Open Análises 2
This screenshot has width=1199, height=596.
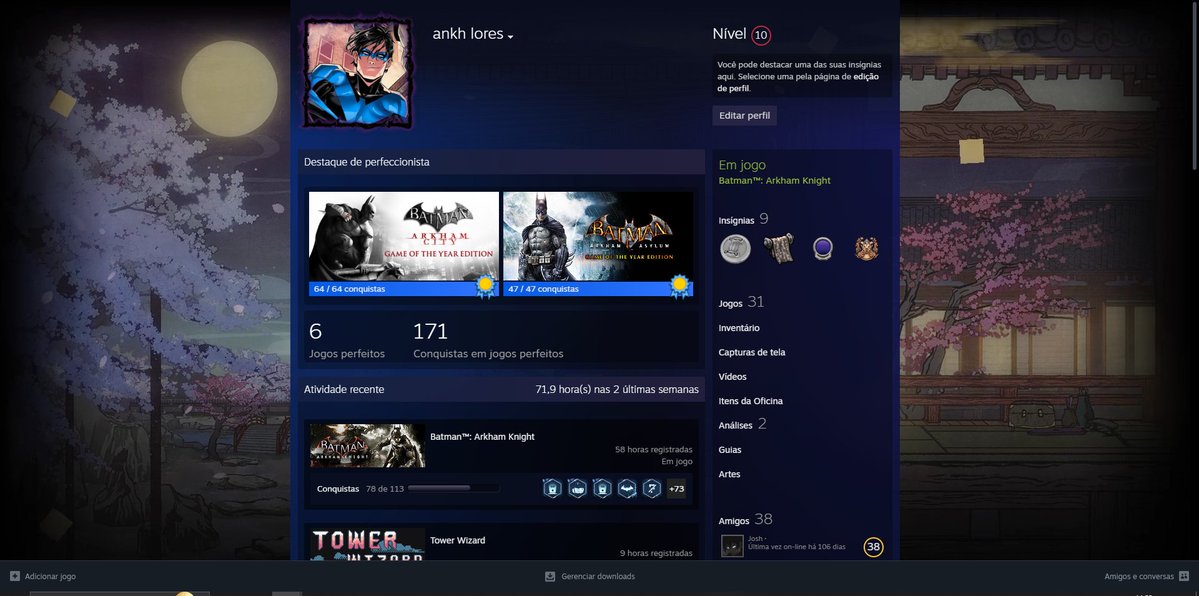pyautogui.click(x=742, y=425)
